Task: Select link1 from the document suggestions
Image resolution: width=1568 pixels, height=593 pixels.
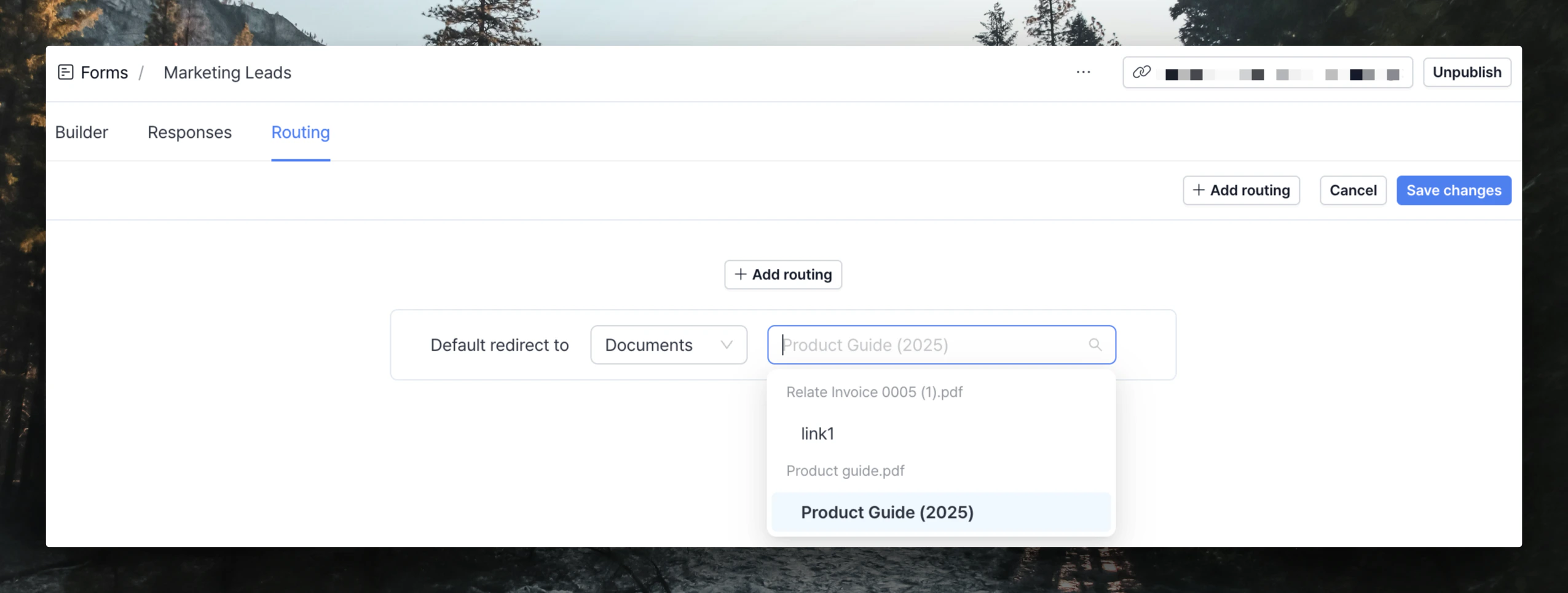Action: click(x=816, y=433)
